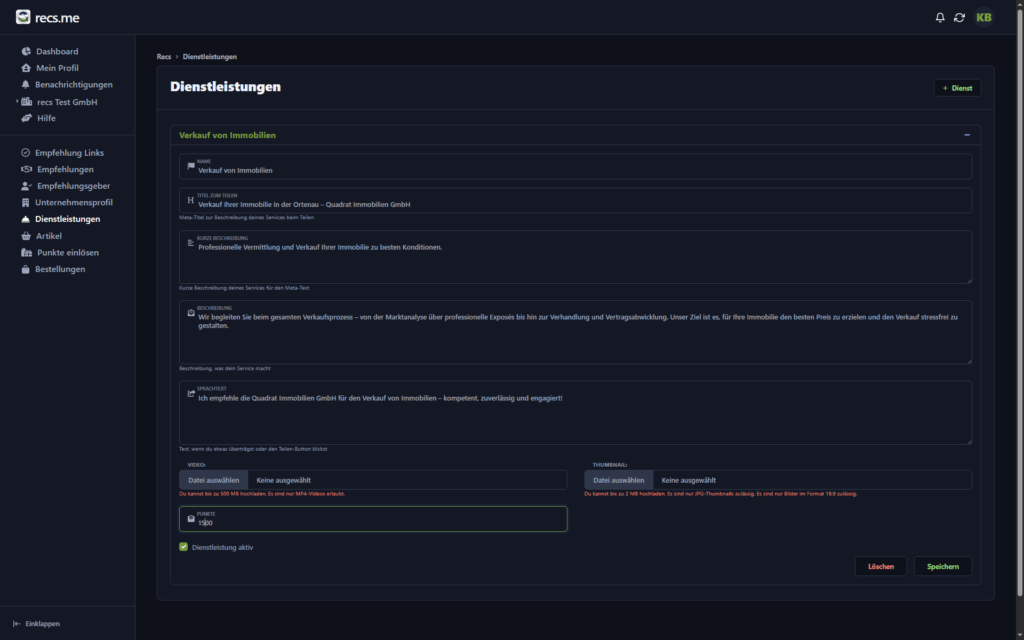The height and width of the screenshot is (640, 1024).
Task: Open the KB user avatar menu
Action: [x=984, y=17]
